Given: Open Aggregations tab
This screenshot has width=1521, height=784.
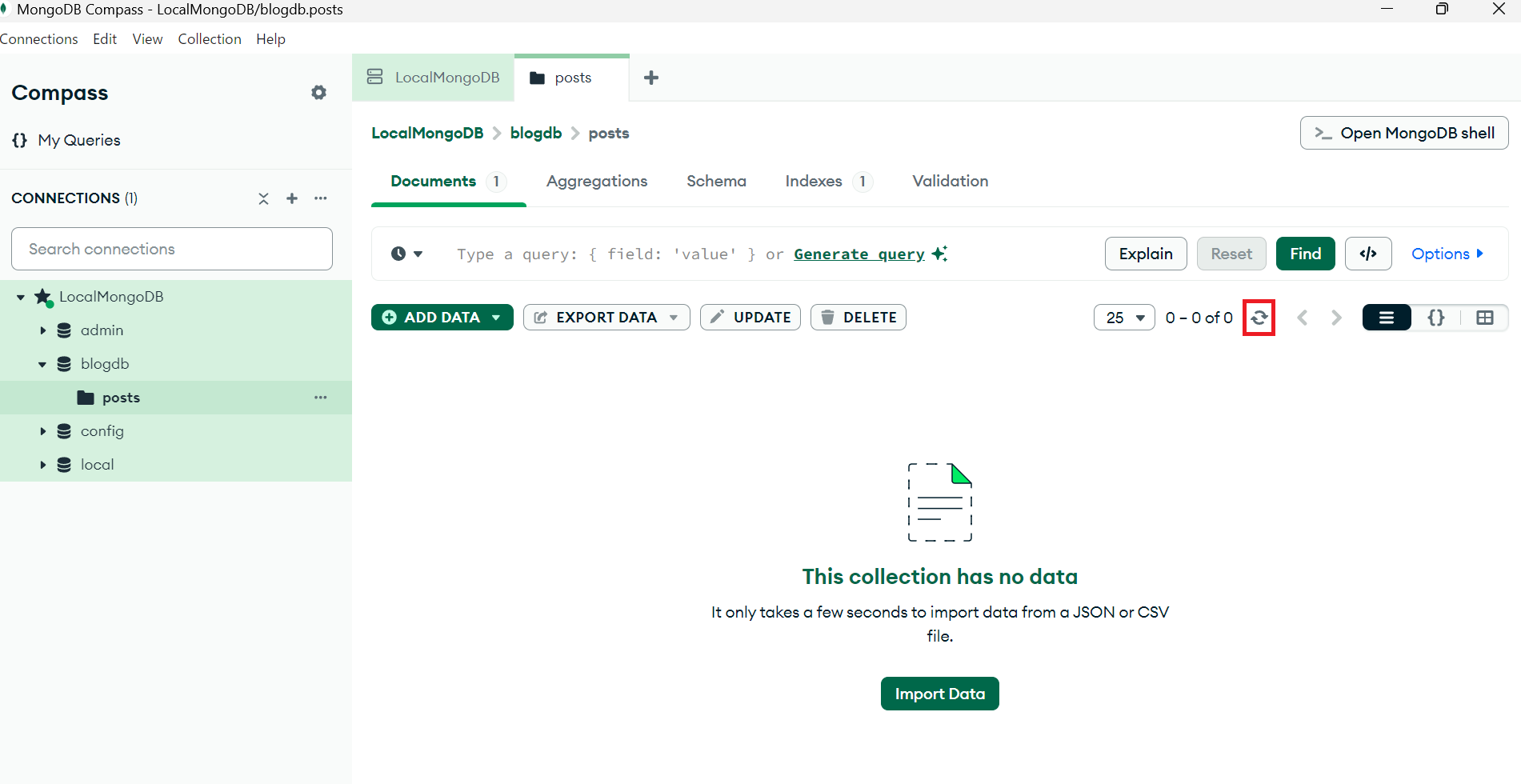Looking at the screenshot, I should (597, 182).
